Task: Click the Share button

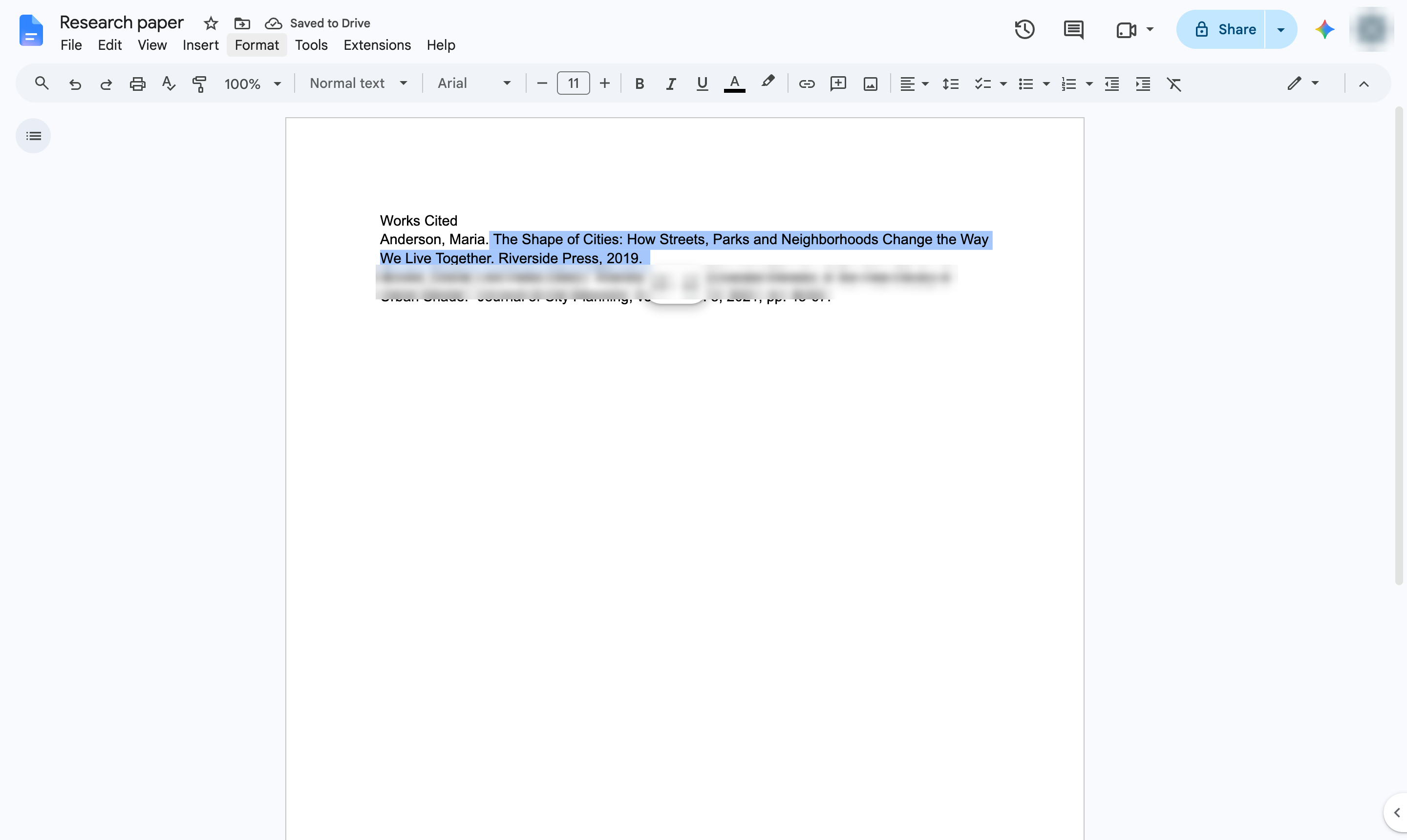Action: coord(1220,29)
